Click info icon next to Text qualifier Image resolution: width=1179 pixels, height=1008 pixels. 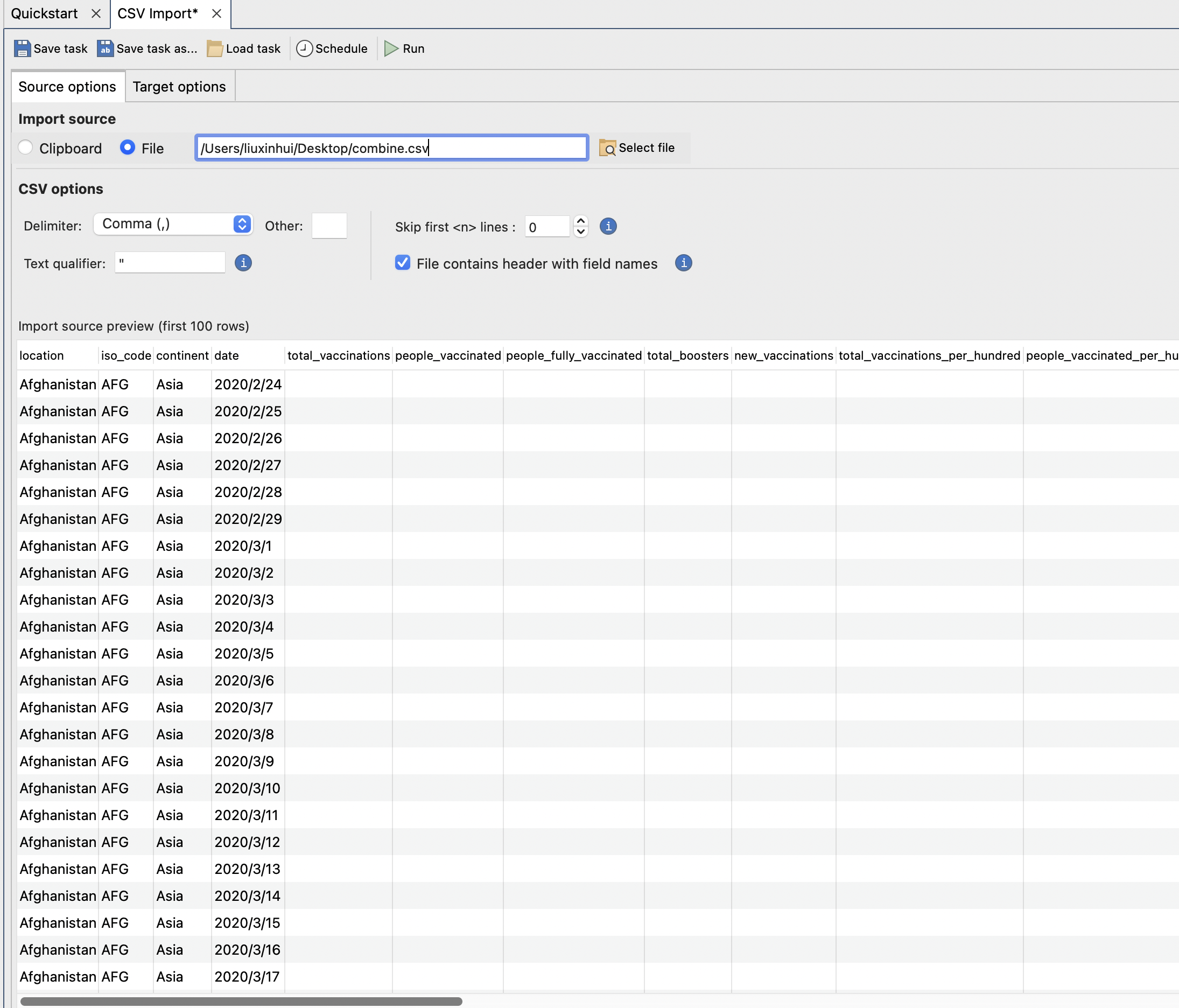click(x=243, y=263)
